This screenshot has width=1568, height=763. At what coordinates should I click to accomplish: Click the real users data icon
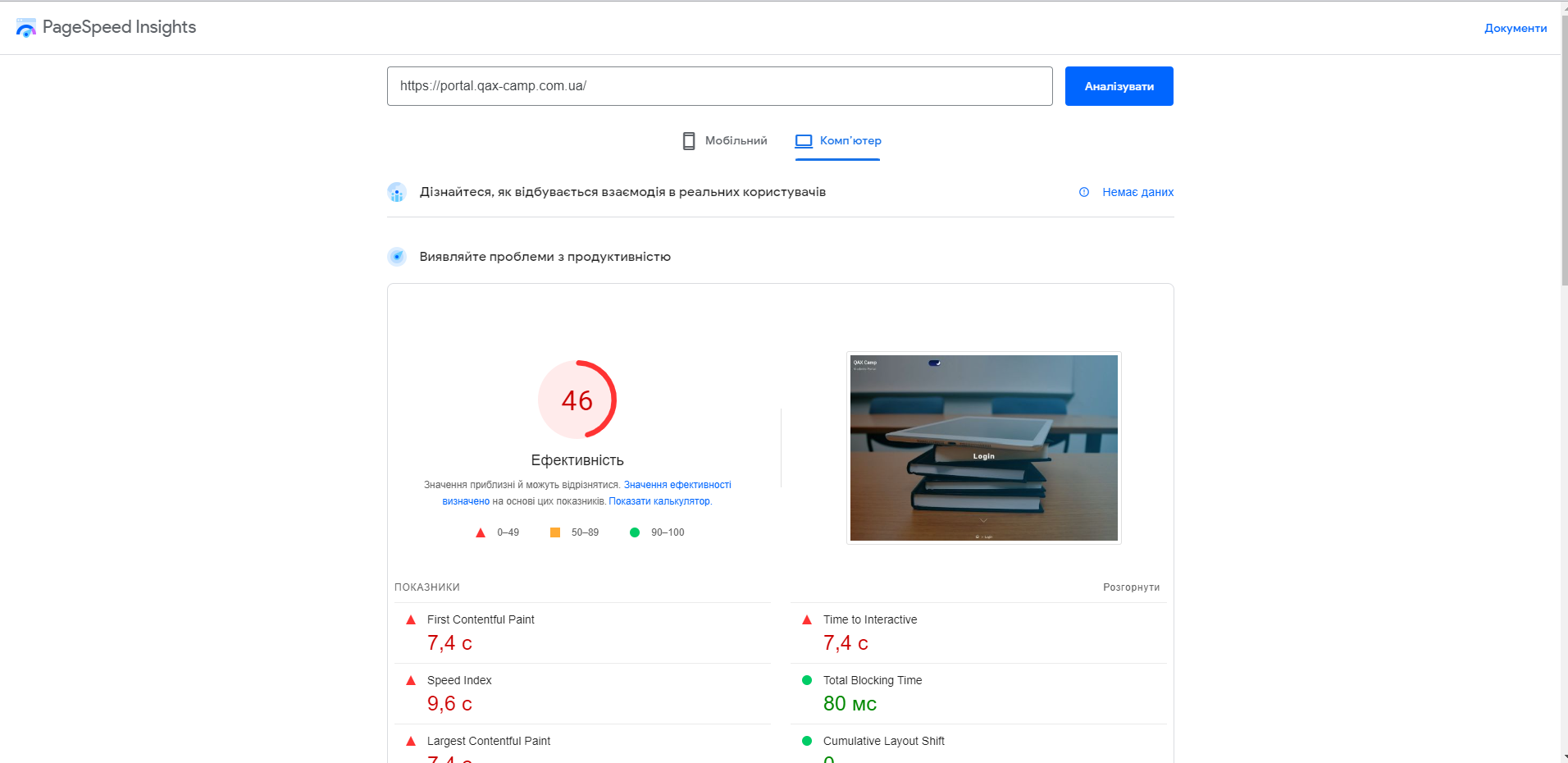coord(397,192)
